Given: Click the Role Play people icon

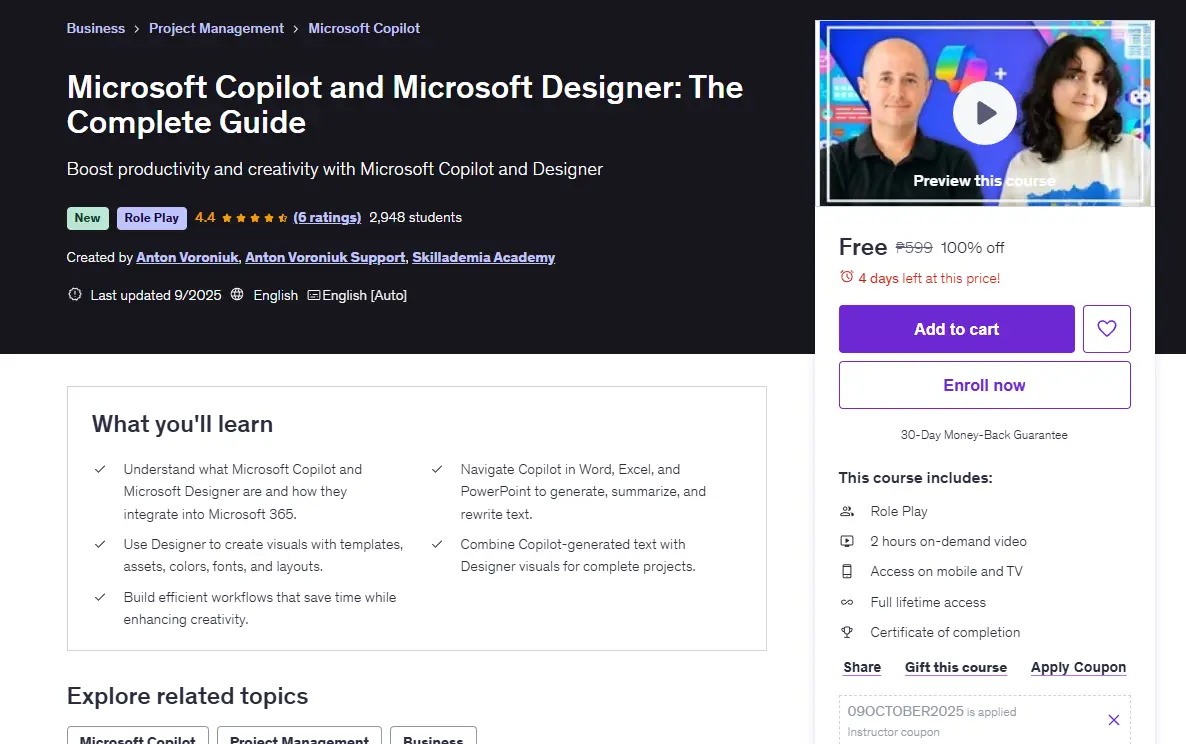Looking at the screenshot, I should click(847, 511).
